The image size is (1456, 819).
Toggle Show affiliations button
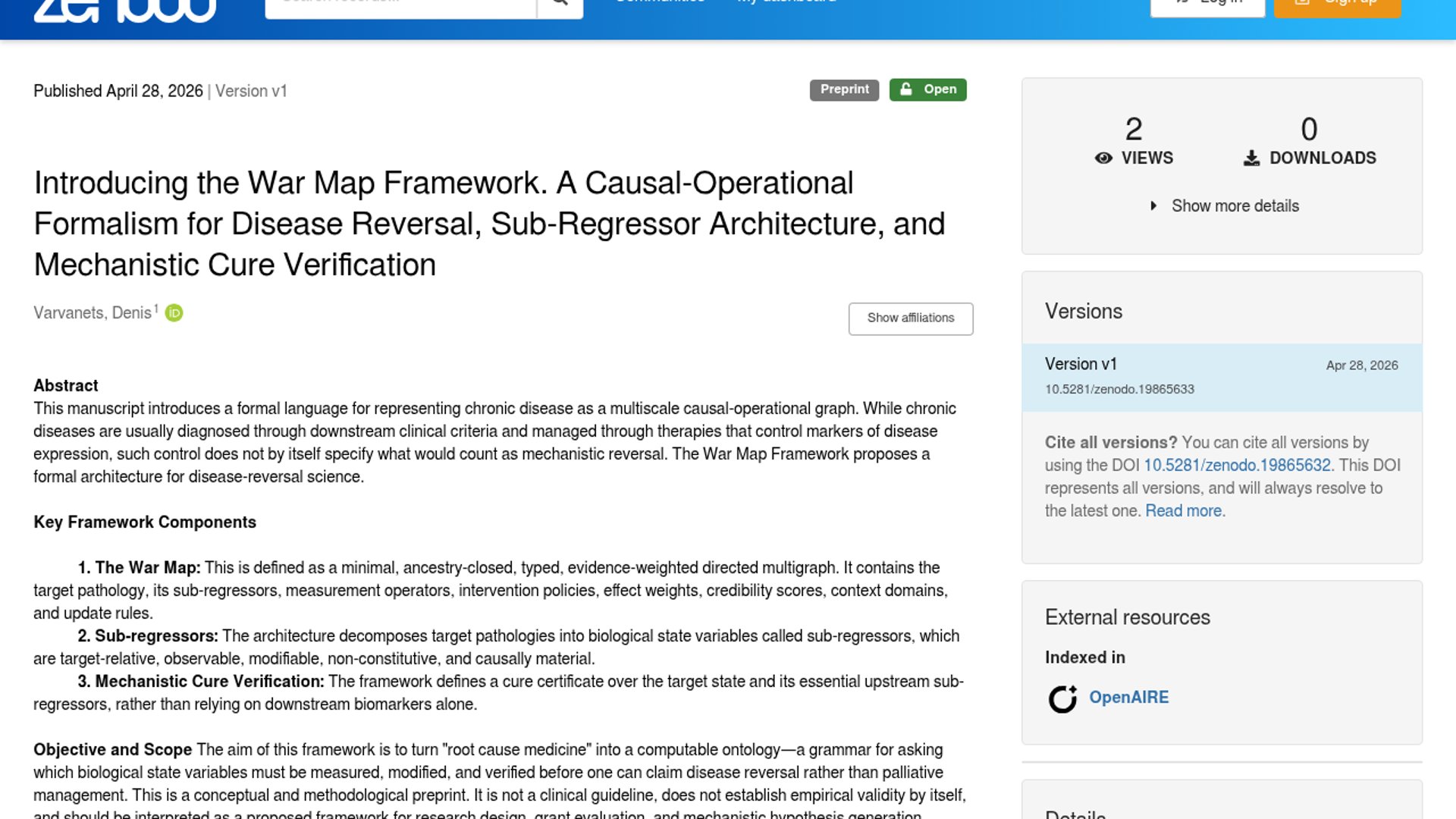[x=910, y=318]
